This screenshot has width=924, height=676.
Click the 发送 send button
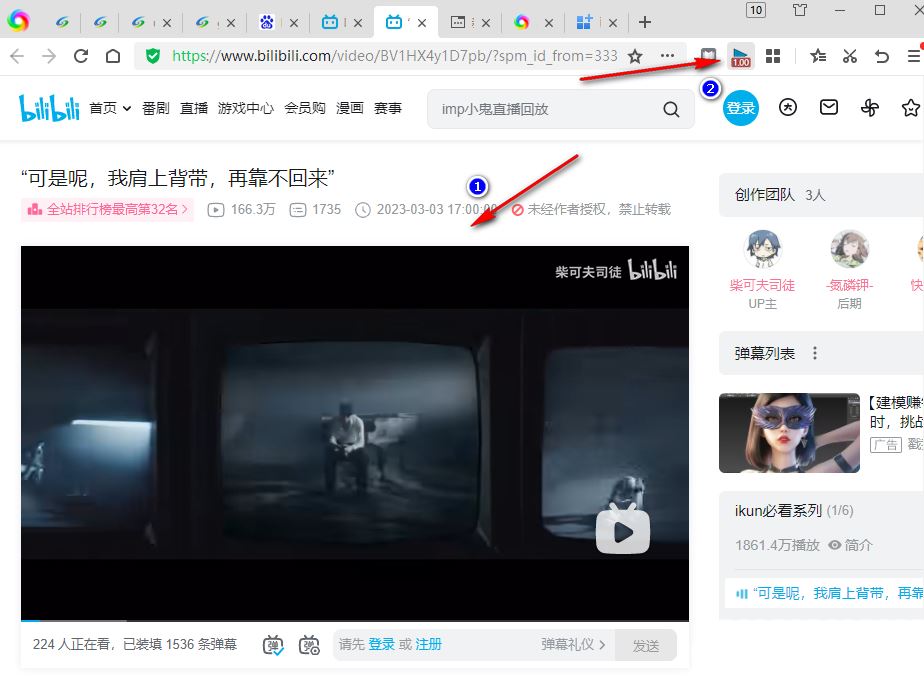pyautogui.click(x=645, y=645)
